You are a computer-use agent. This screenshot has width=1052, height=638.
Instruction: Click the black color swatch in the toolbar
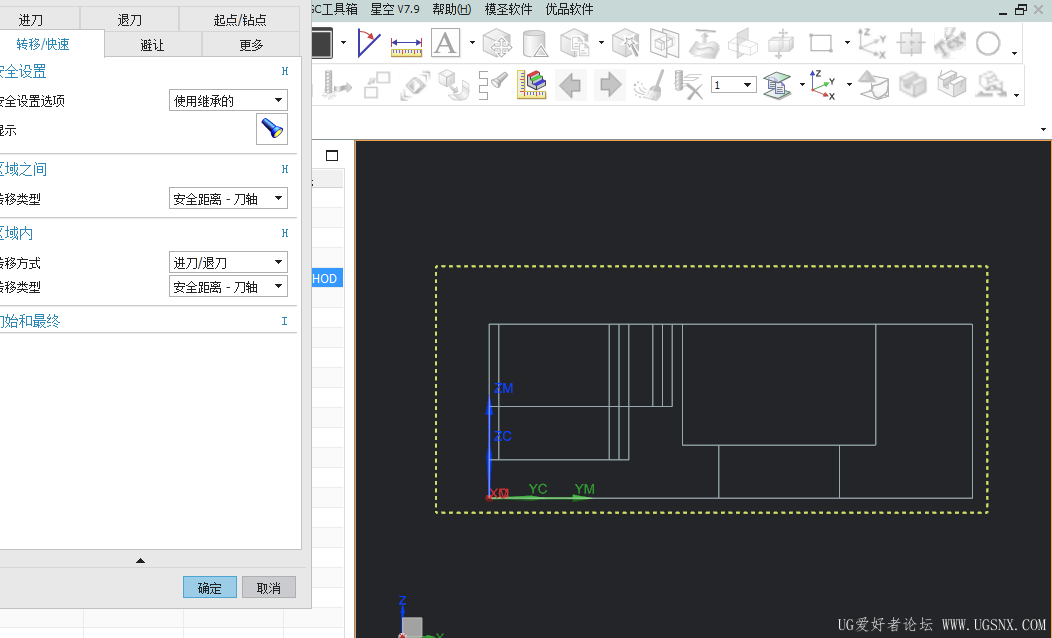[322, 44]
